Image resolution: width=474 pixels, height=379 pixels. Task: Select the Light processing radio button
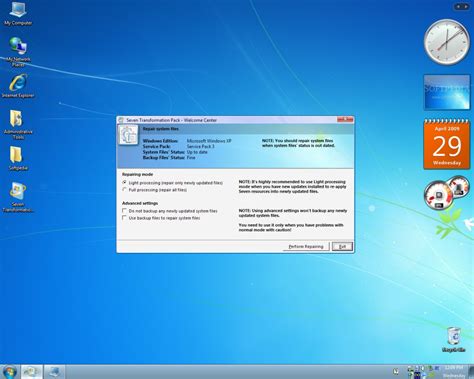coord(124,183)
